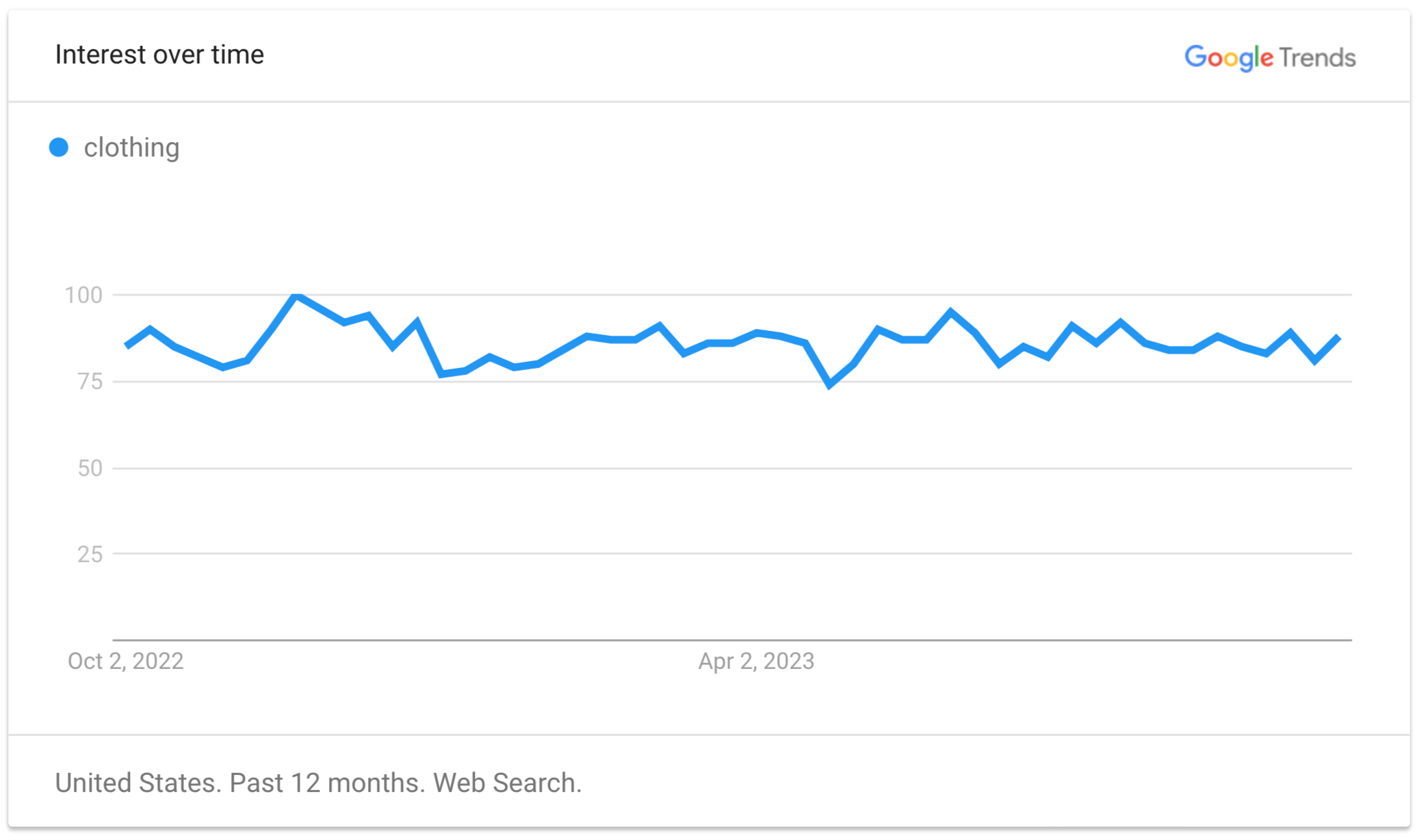Click the word "Trends" in the logo
This screenshot has width=1419, height=840.
[1317, 57]
